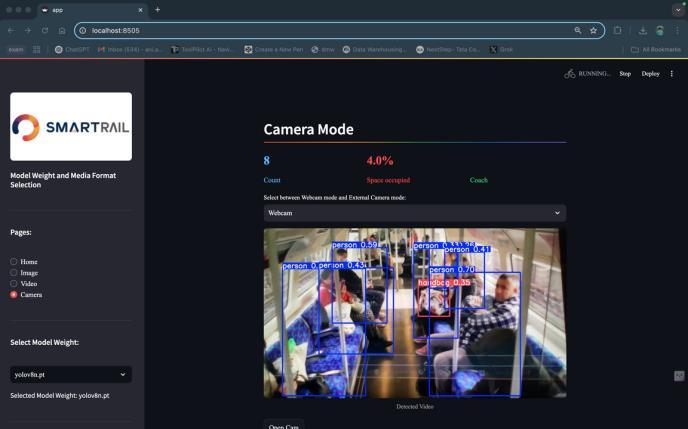
Task: Click the Coach metric label
Action: coord(478,180)
